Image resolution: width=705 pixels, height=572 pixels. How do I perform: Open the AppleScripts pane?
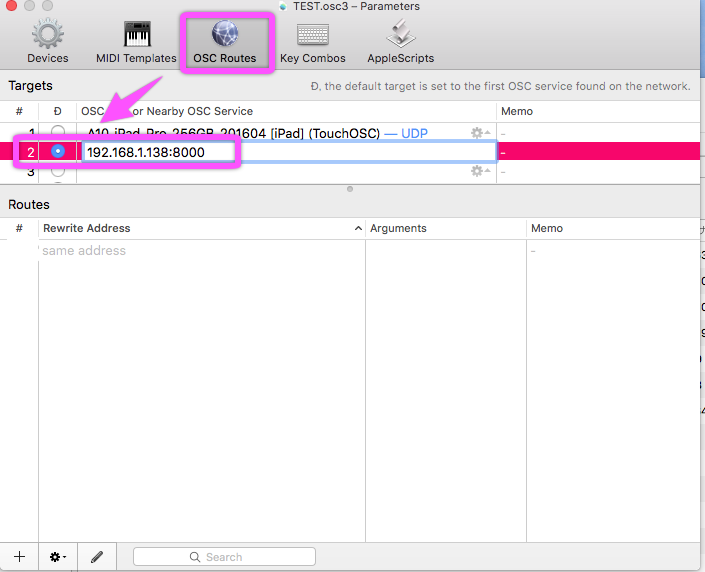(400, 42)
